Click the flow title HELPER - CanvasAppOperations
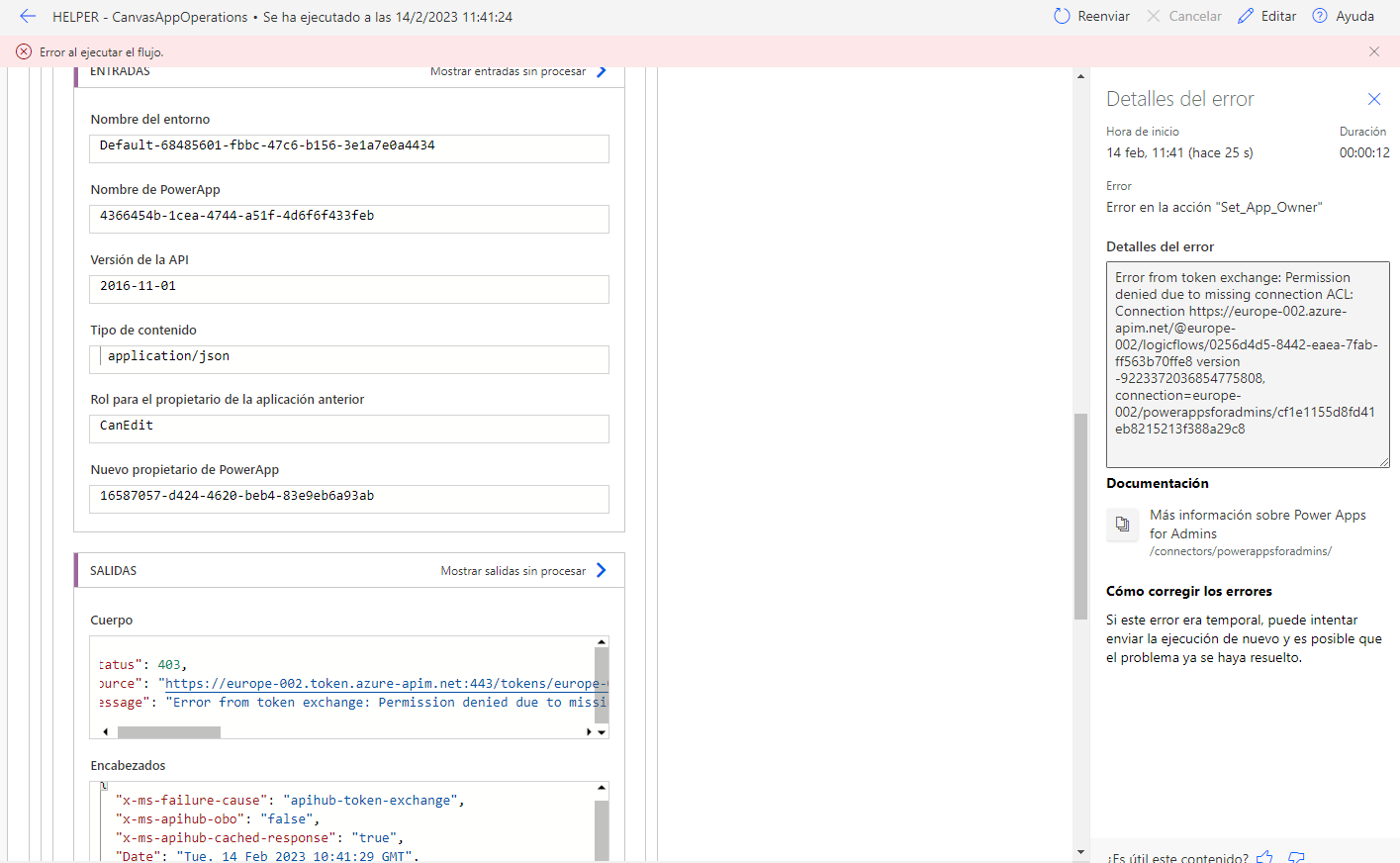The width and height of the screenshot is (1400, 863). coord(150,17)
